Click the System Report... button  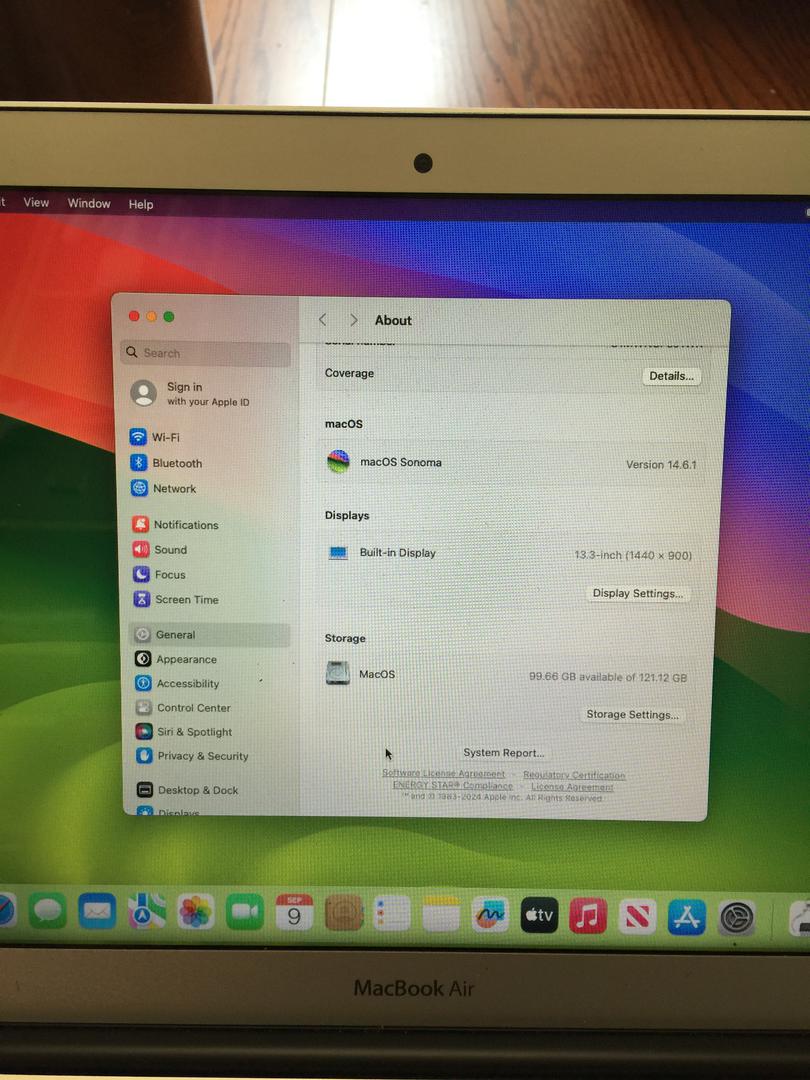coord(503,753)
